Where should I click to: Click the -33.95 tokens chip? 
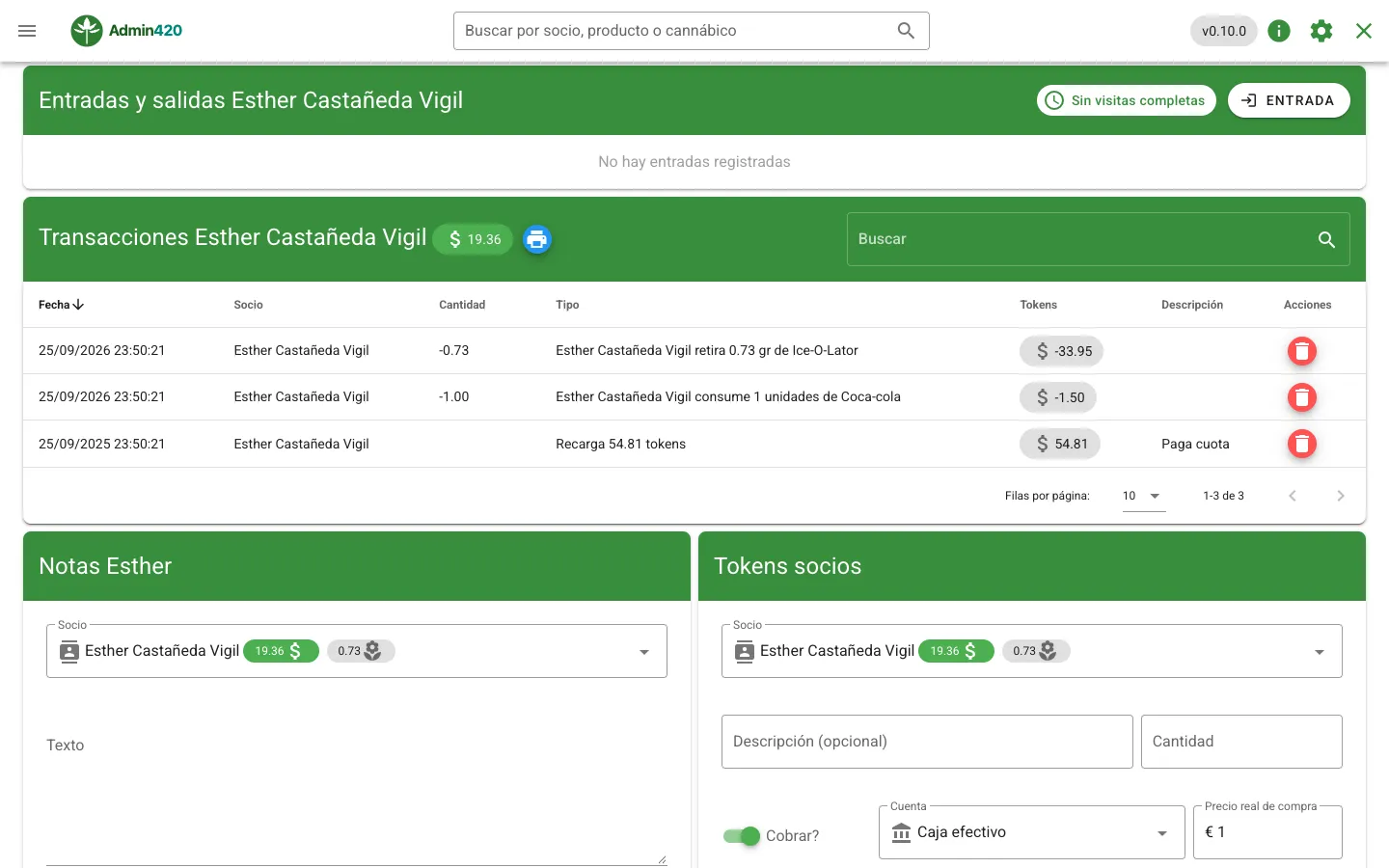coord(1061,351)
